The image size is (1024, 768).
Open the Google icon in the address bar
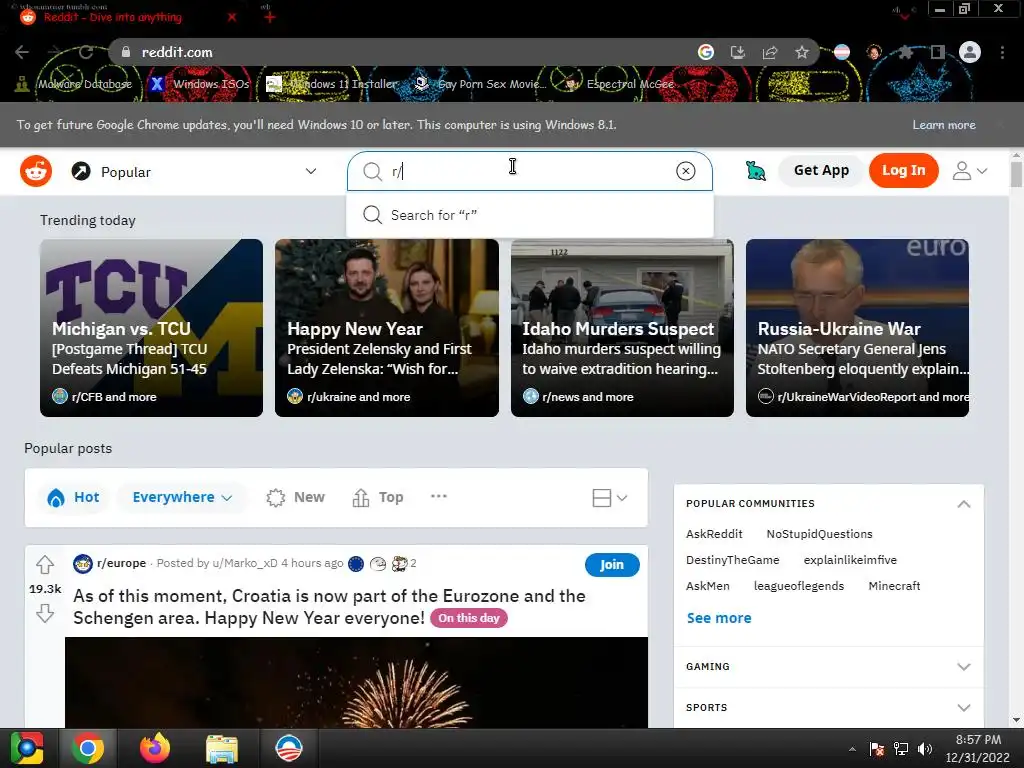tap(705, 52)
